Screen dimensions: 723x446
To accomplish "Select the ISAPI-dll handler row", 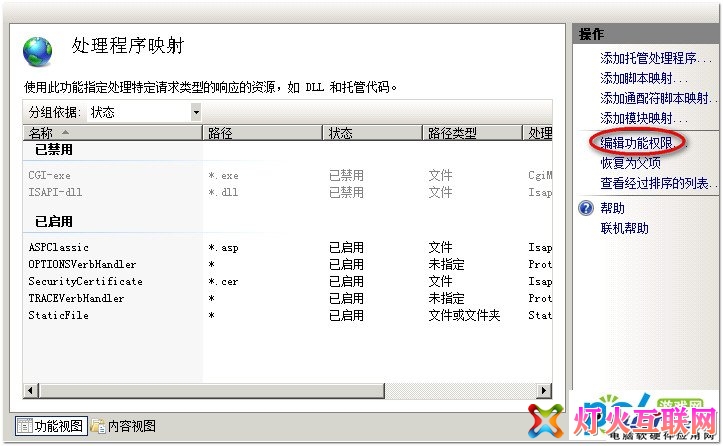I will click(x=288, y=192).
